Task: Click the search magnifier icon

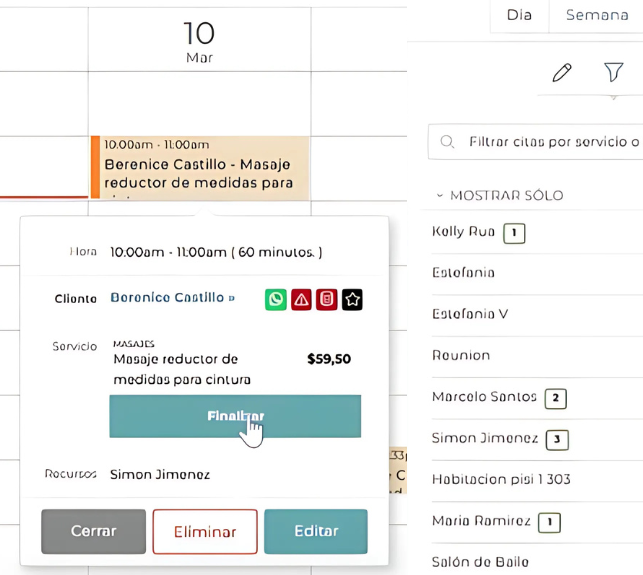Action: (448, 142)
